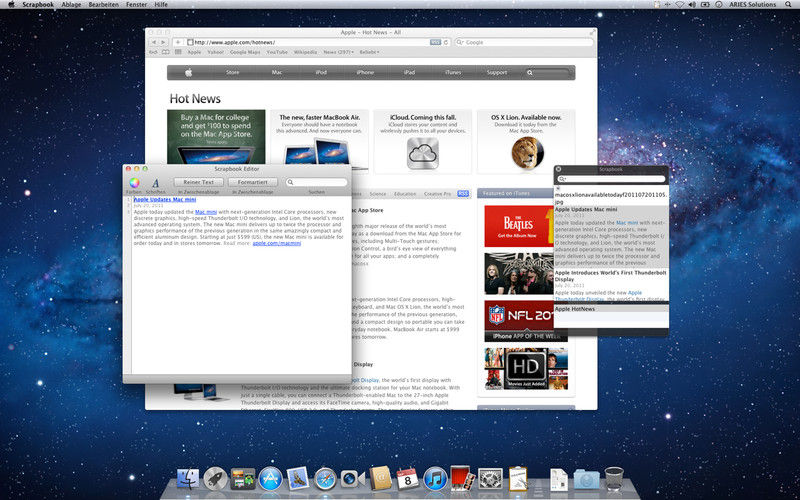Open the News (297) bookmark dropdown
Viewport: 800px width, 500px height.
point(338,52)
